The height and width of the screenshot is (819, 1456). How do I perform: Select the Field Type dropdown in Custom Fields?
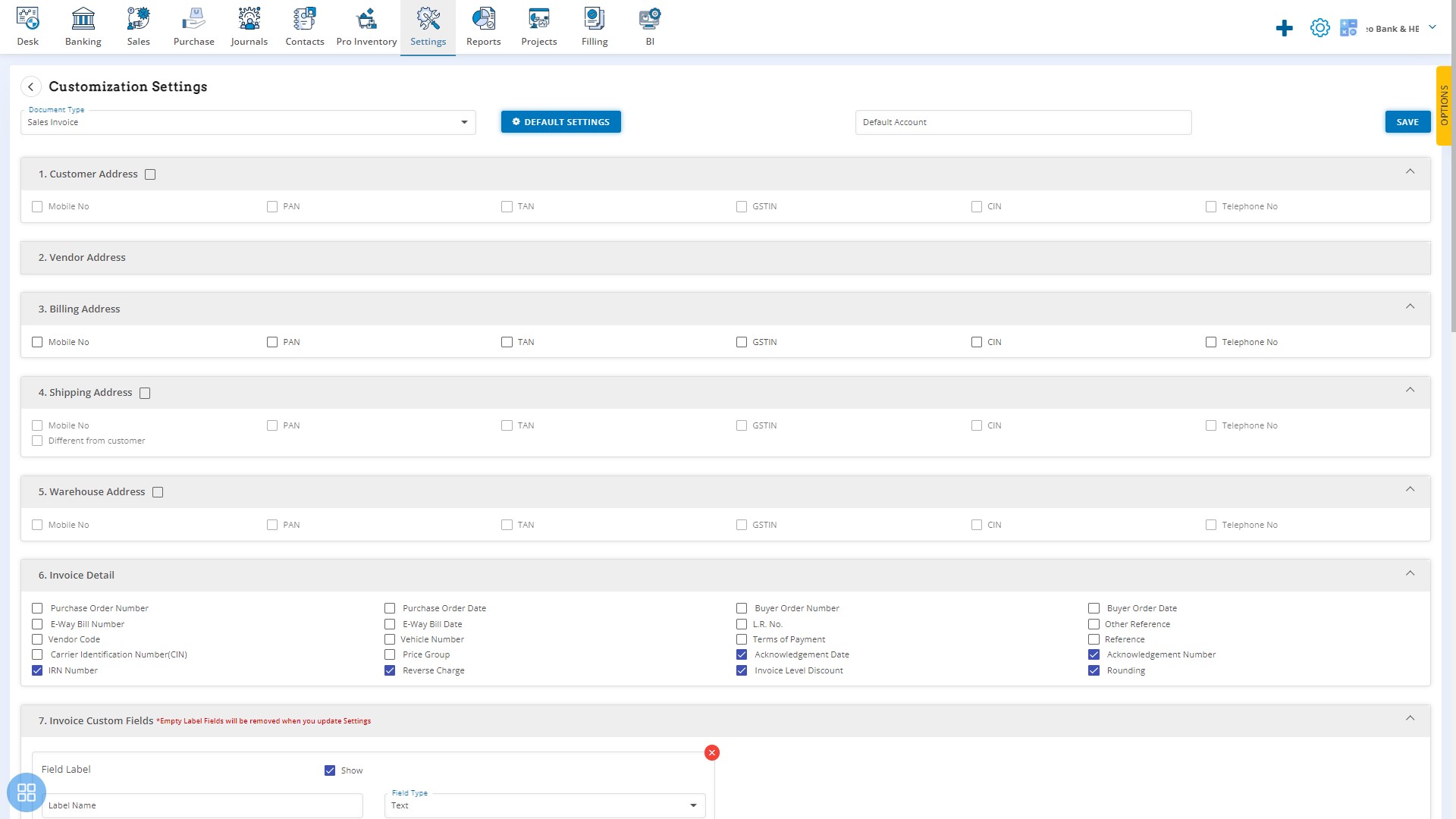click(544, 805)
